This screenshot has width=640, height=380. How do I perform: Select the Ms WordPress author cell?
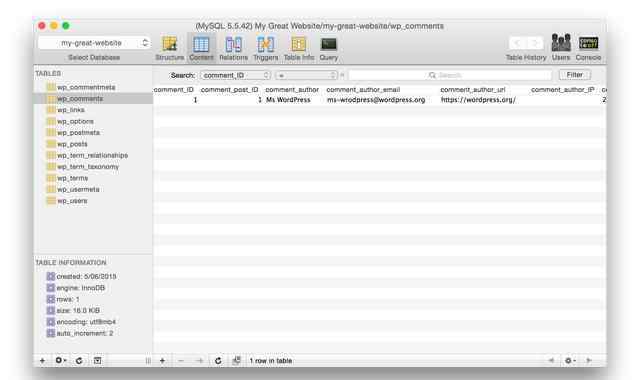coord(288,100)
